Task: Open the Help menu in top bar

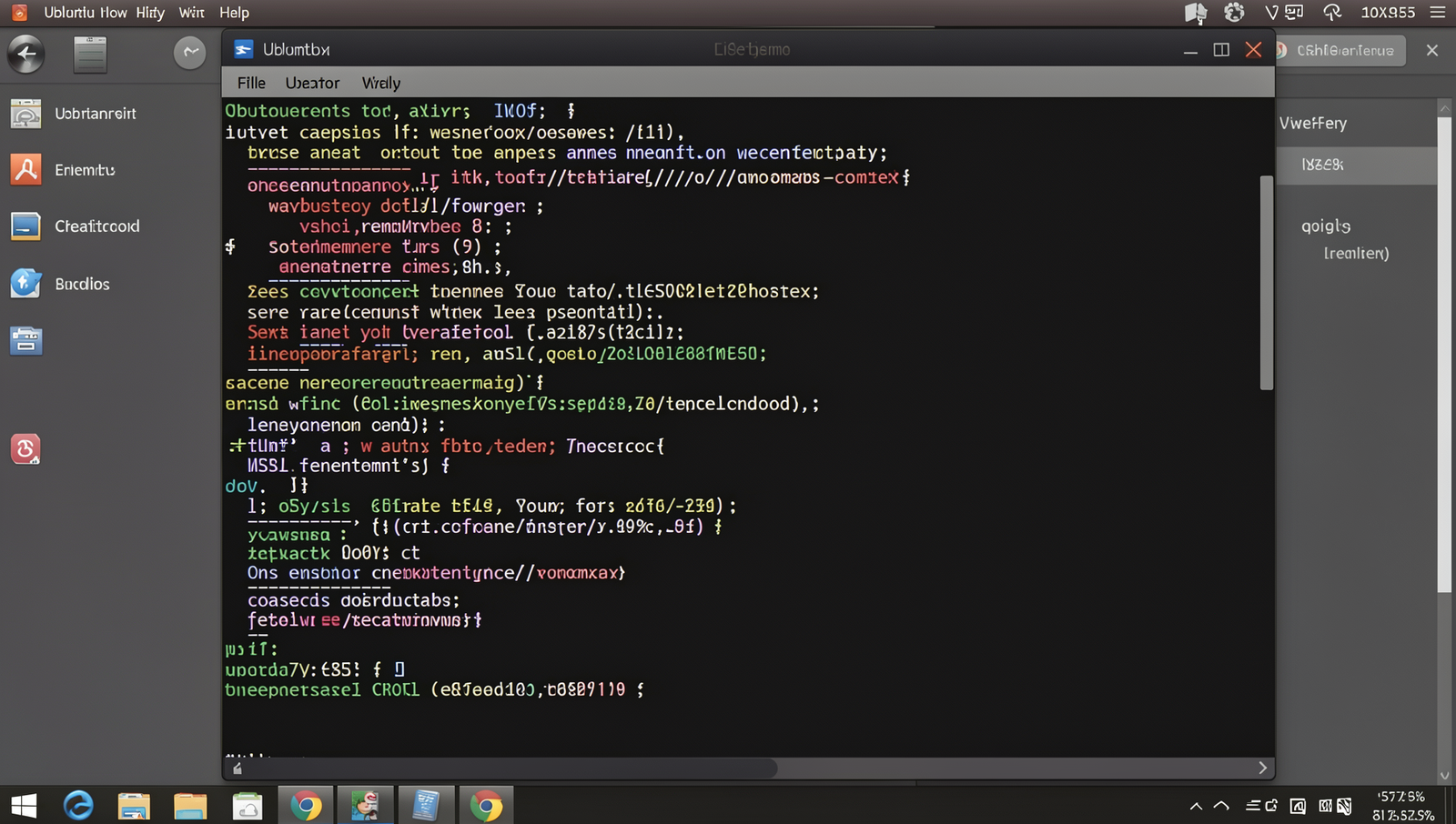Action: [x=234, y=13]
